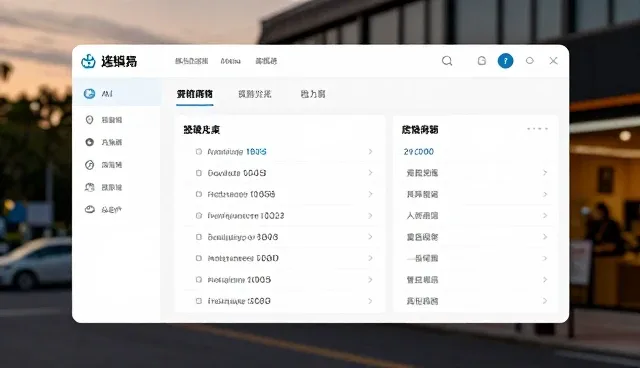Screen dimensions: 640x368
Task: Click the blue value 29 0000 in the right panel
Action: (x=419, y=152)
